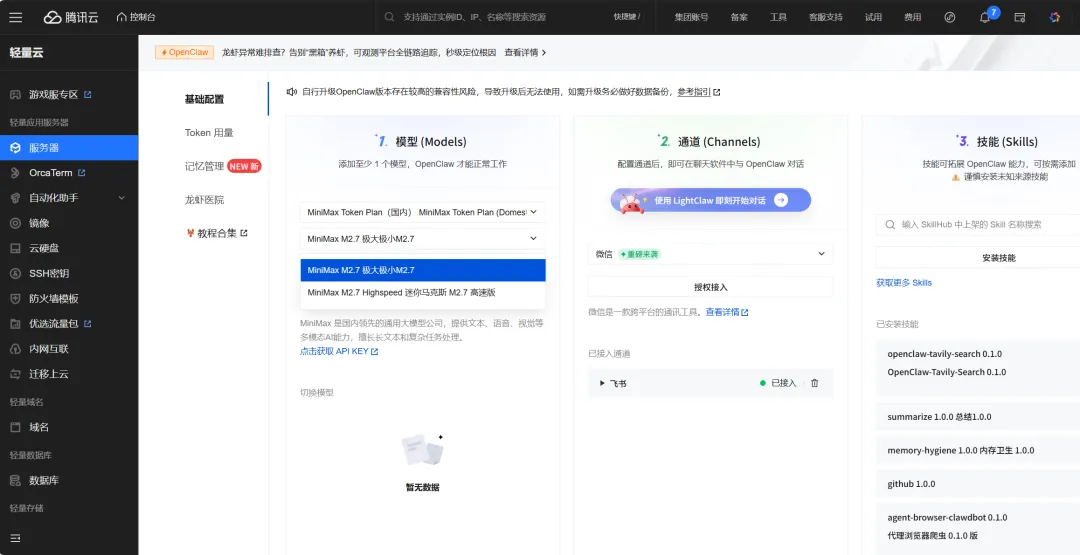Open notifications bell with 7 badge
The width and height of the screenshot is (1080, 555).
[x=986, y=17]
